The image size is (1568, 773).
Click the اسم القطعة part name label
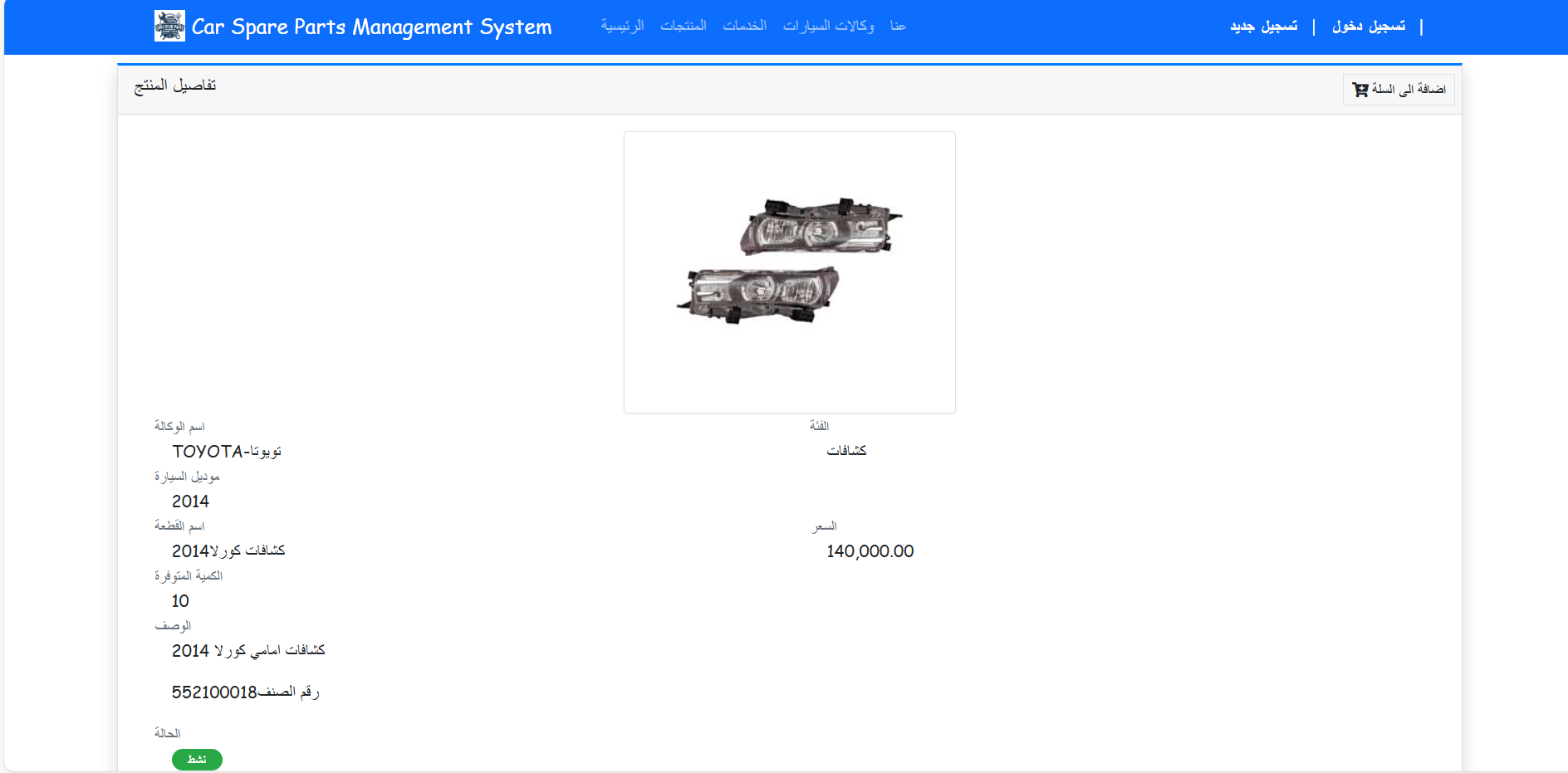[179, 526]
